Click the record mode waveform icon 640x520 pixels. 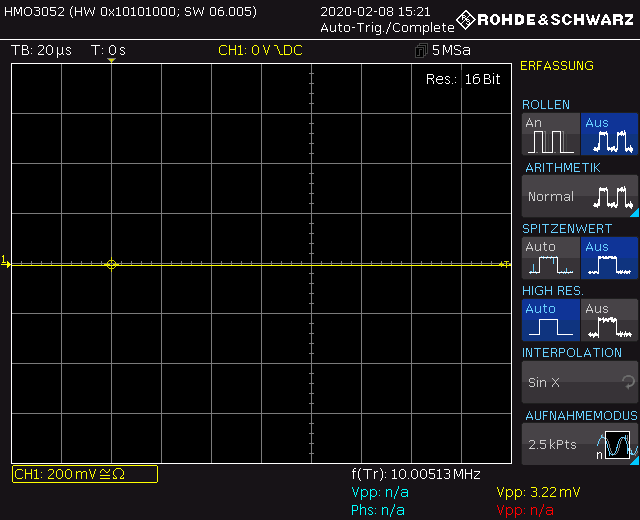pyautogui.click(x=616, y=444)
